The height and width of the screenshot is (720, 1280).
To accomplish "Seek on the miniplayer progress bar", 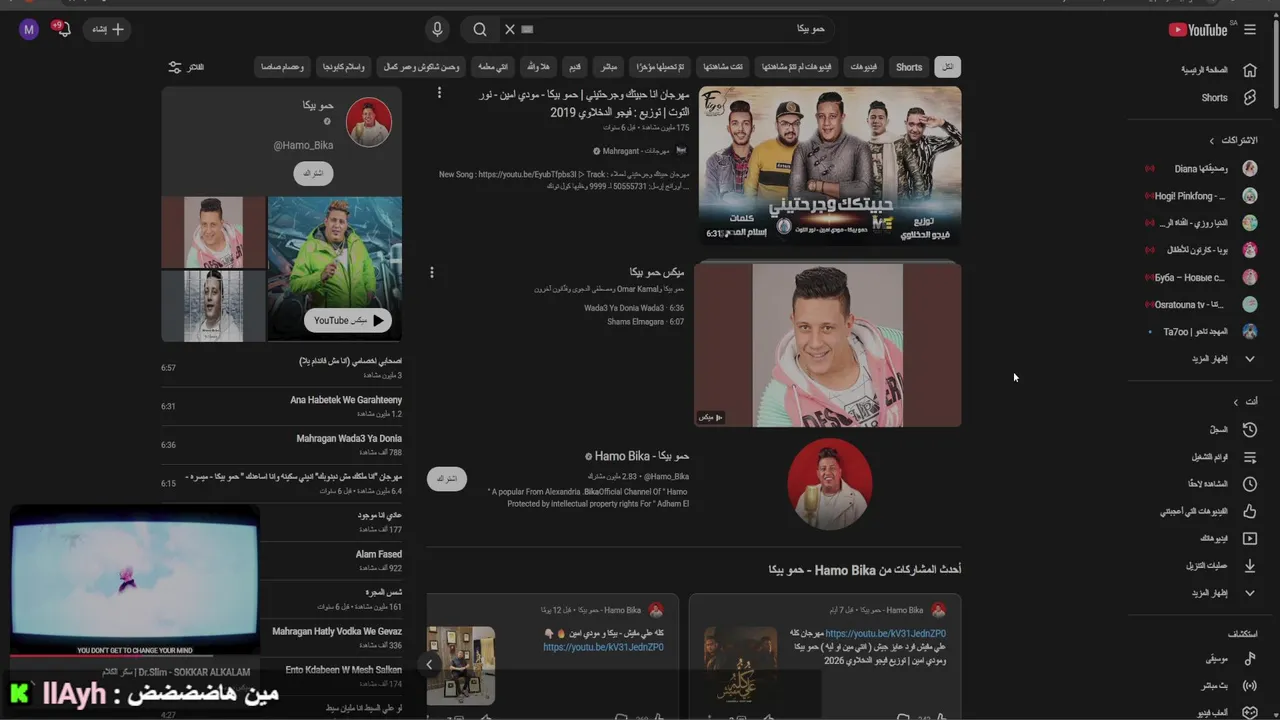I will point(135,656).
